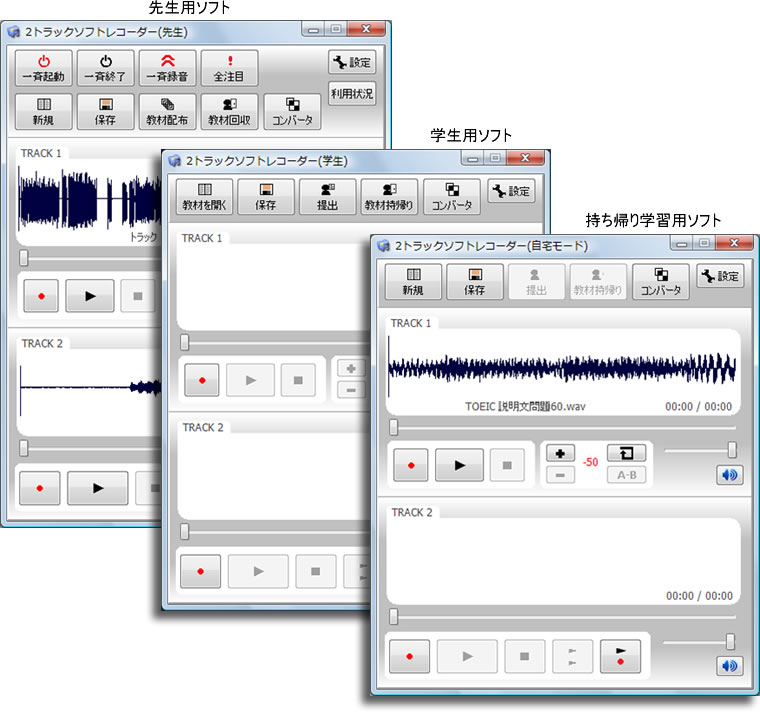Start 一斉録音 recording for all students
Viewport: 760px width, 712px height.
(x=167, y=68)
